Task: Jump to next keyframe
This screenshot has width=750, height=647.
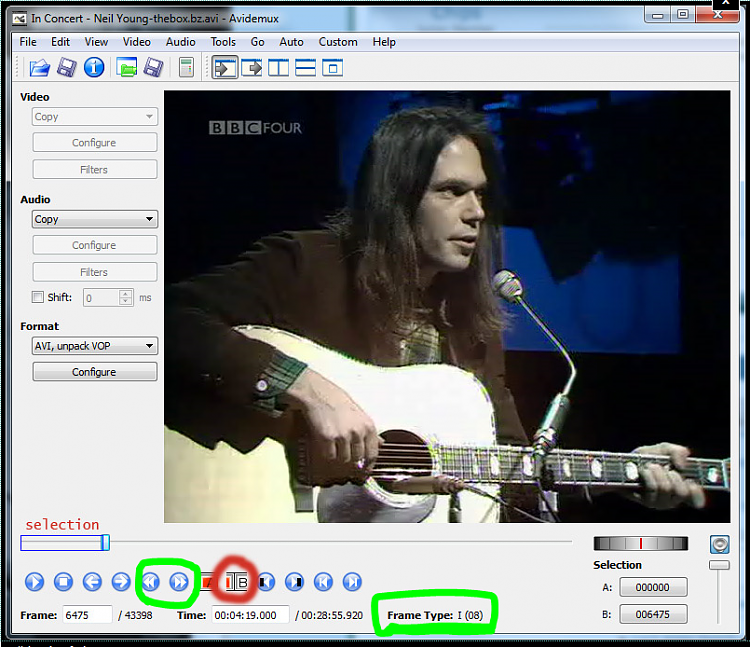Action: tap(179, 582)
